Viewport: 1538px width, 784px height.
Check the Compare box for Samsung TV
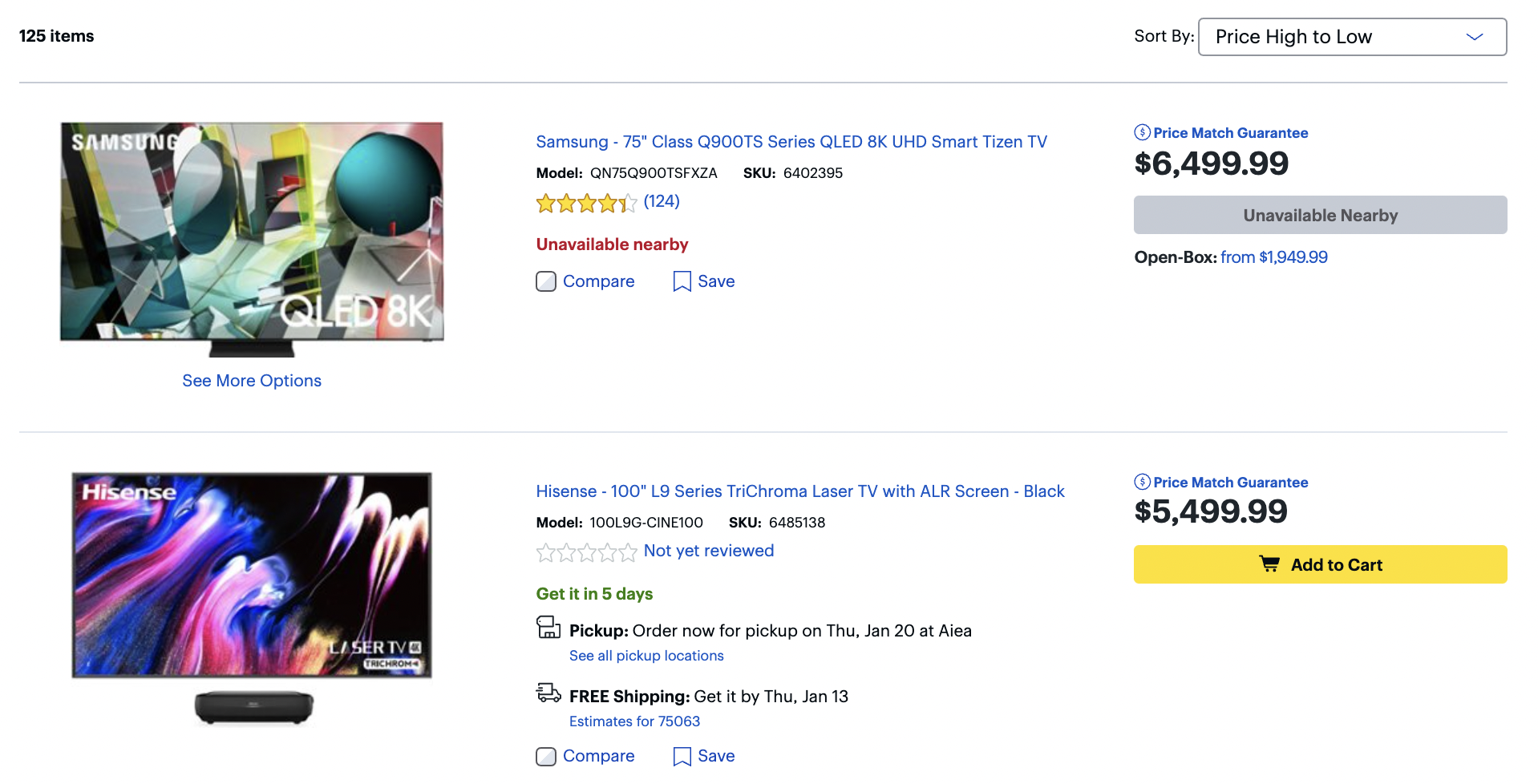point(546,281)
